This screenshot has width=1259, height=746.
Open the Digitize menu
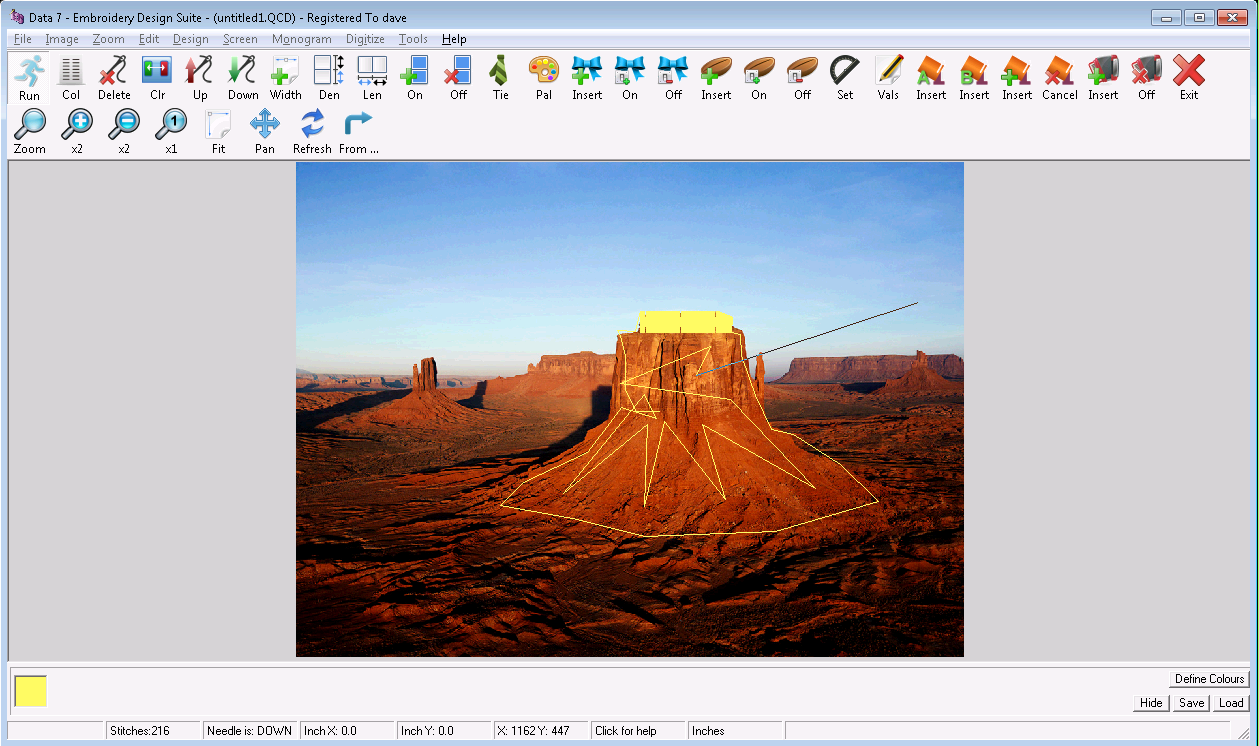click(x=365, y=39)
